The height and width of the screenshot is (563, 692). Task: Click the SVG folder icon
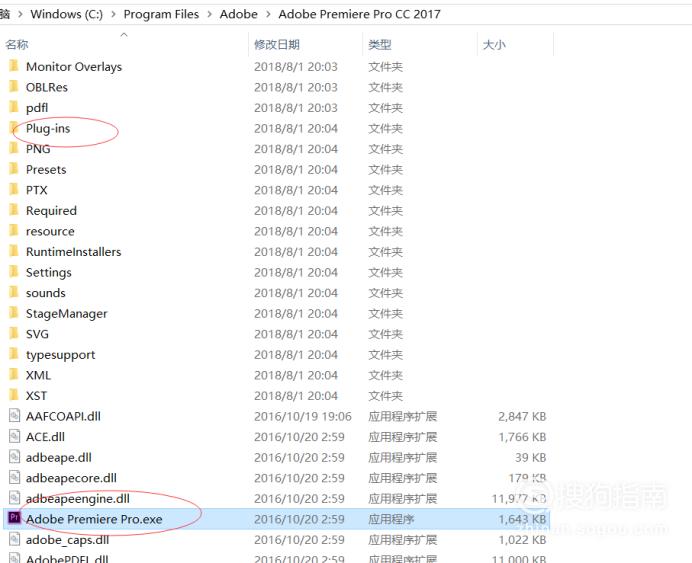tap(14, 334)
